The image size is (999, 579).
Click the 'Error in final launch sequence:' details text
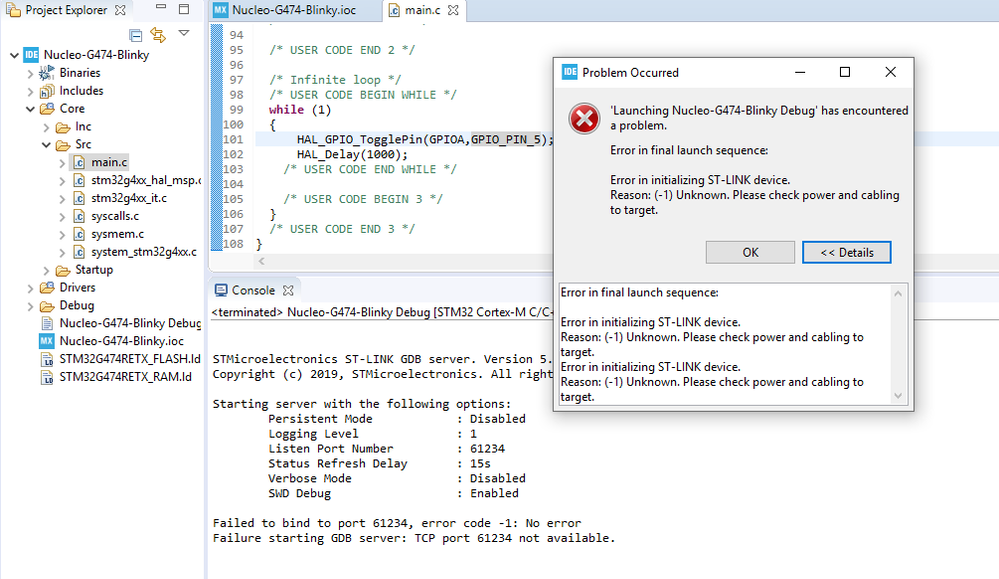pos(639,292)
